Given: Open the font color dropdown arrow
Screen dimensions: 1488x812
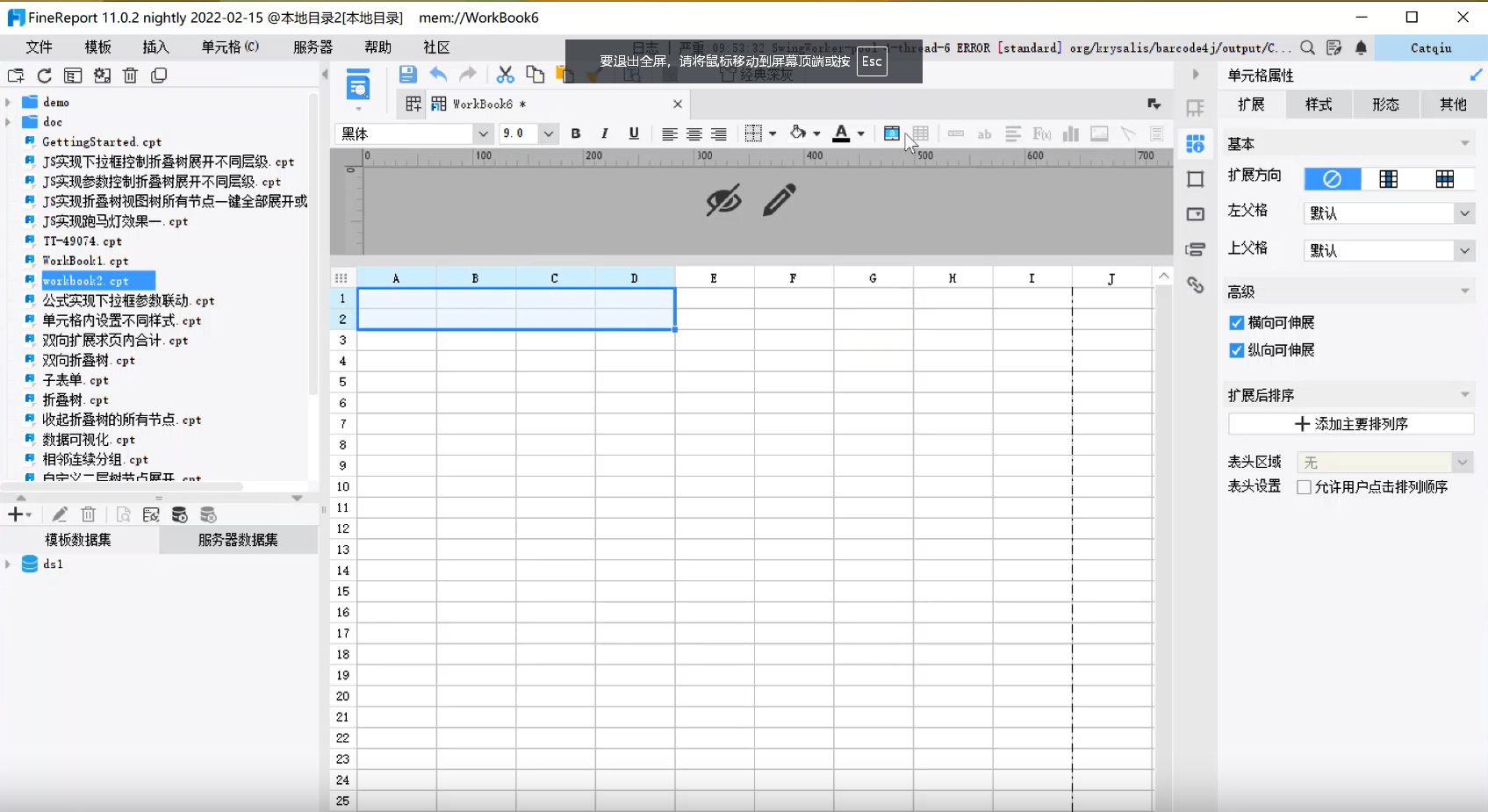Looking at the screenshot, I should click(x=861, y=133).
